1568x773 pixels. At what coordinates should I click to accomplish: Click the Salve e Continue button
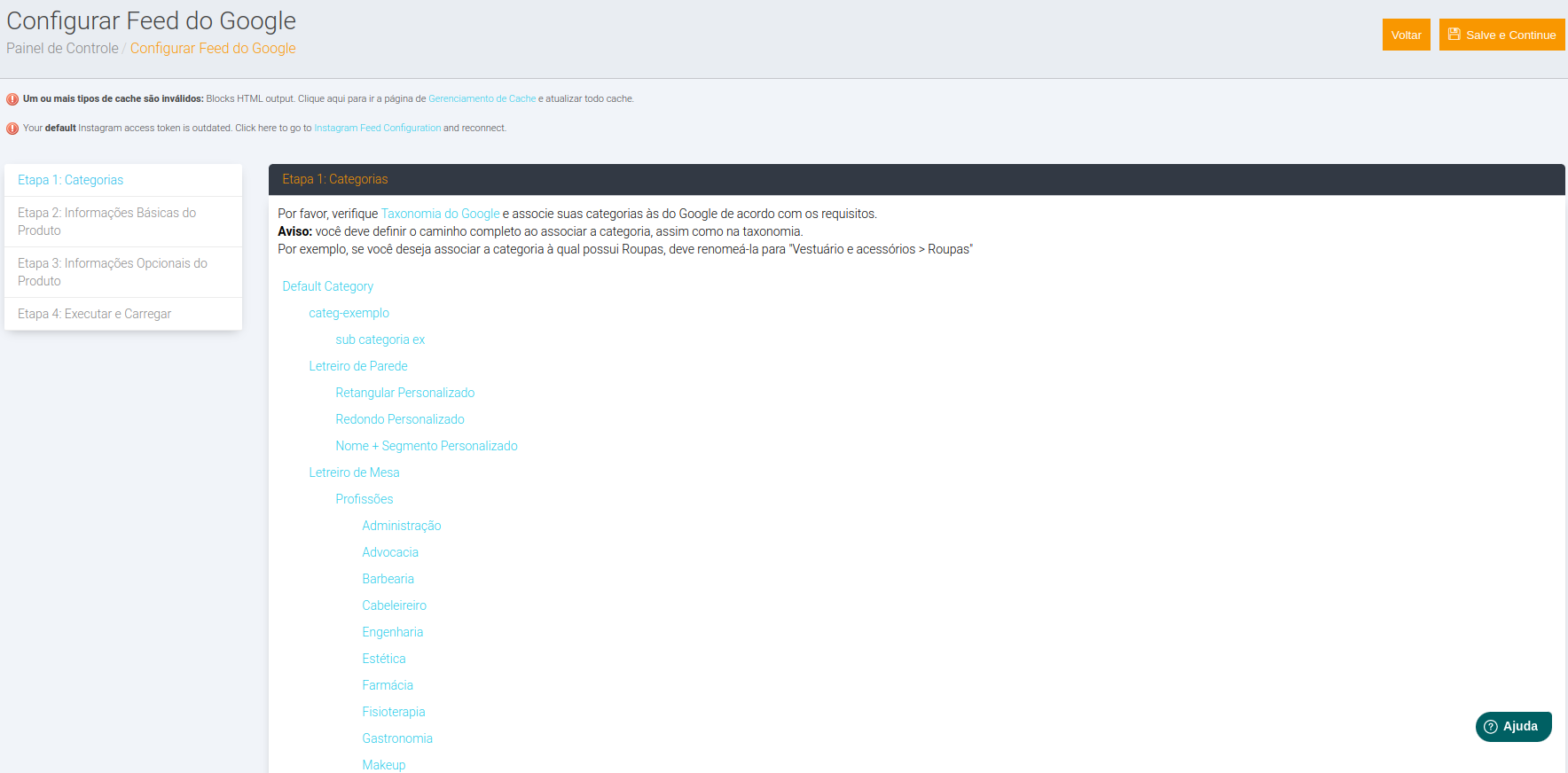click(x=1501, y=35)
